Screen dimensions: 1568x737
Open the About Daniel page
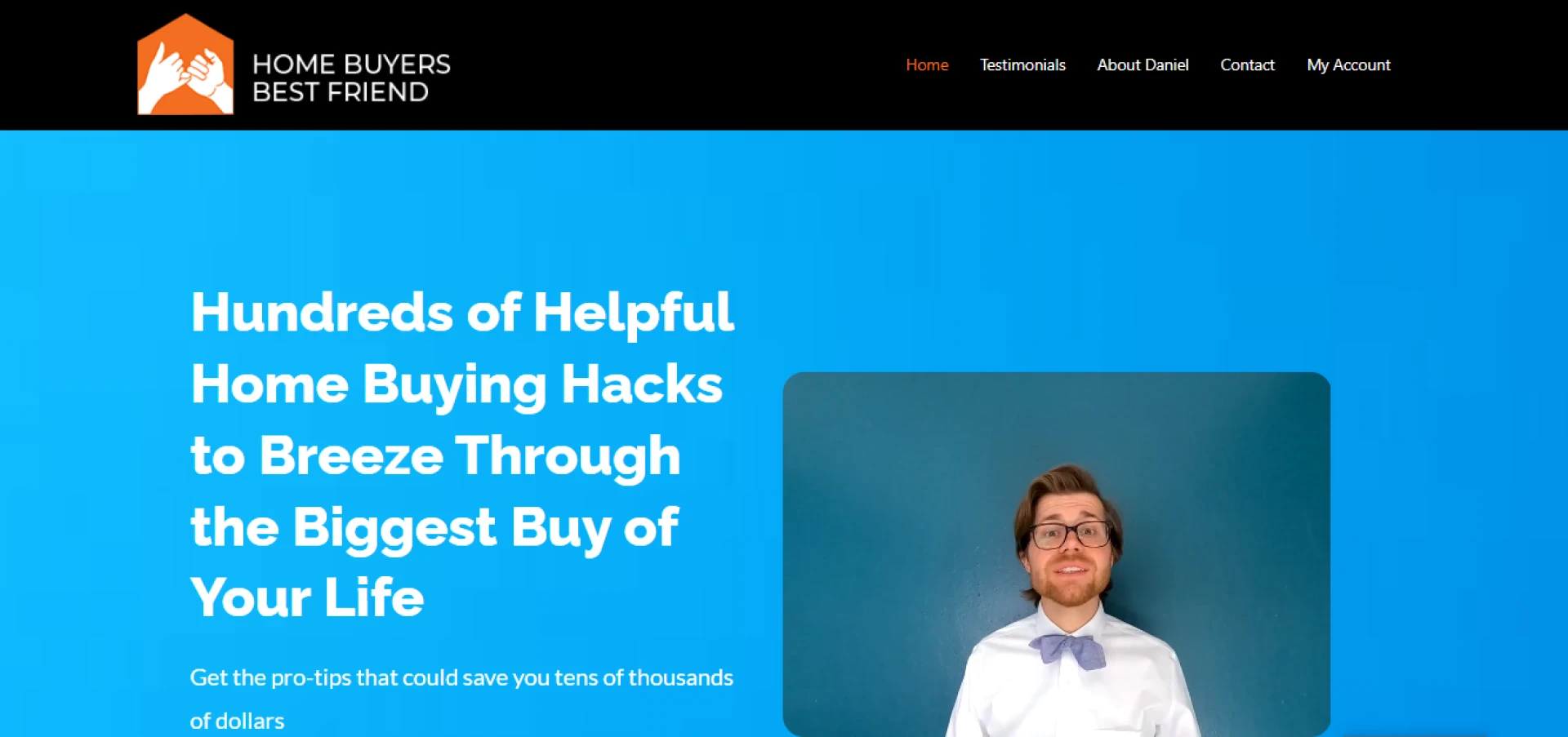(1143, 64)
